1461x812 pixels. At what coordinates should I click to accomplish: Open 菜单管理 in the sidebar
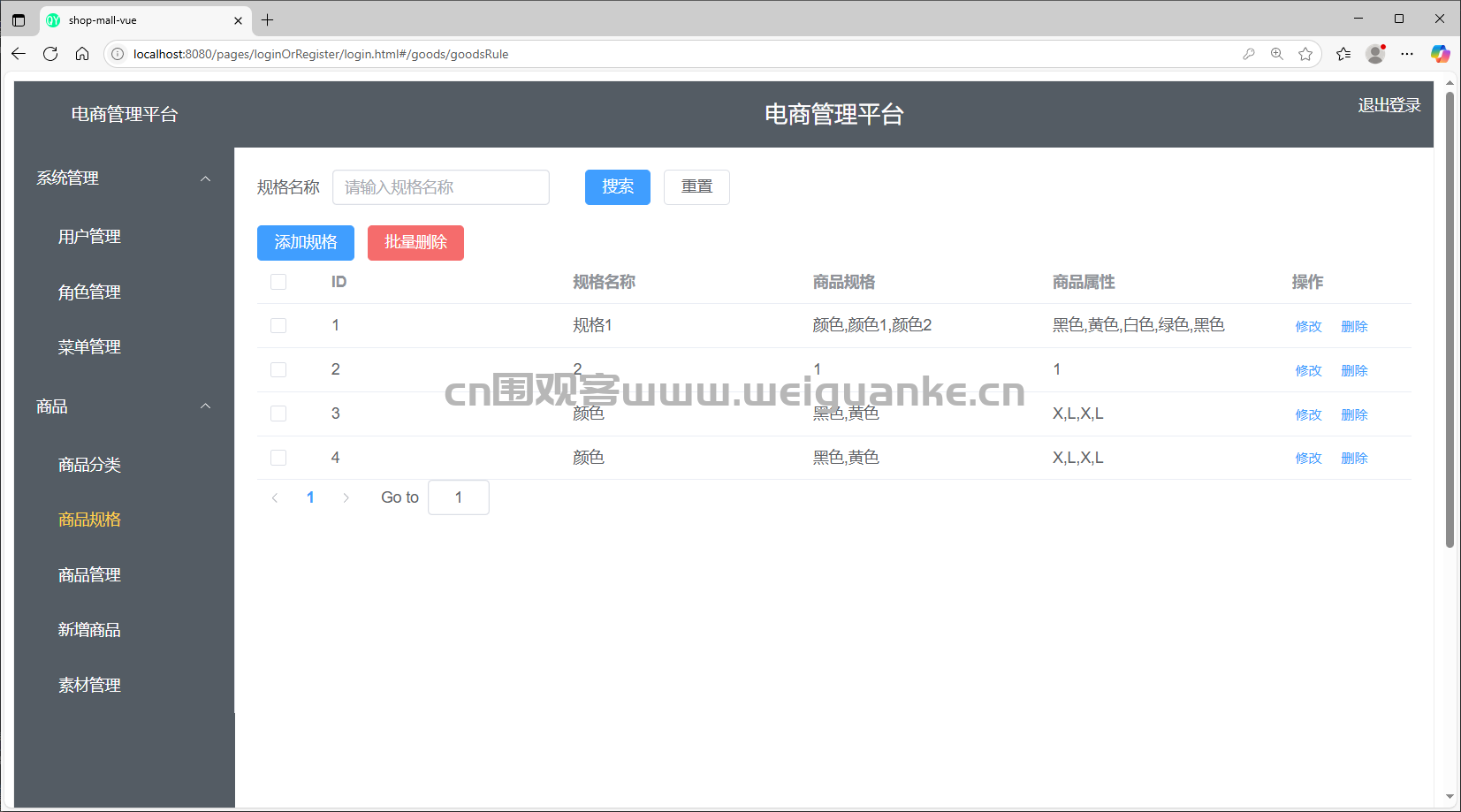coord(89,347)
